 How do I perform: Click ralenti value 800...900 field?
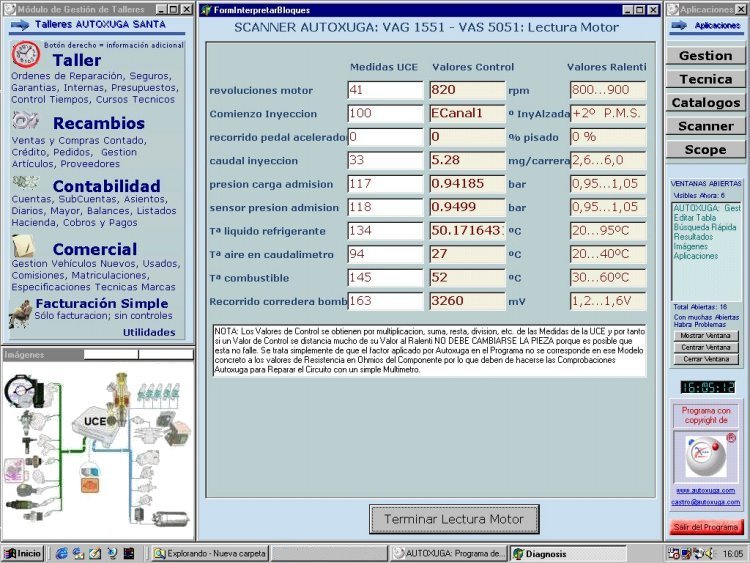[608, 90]
